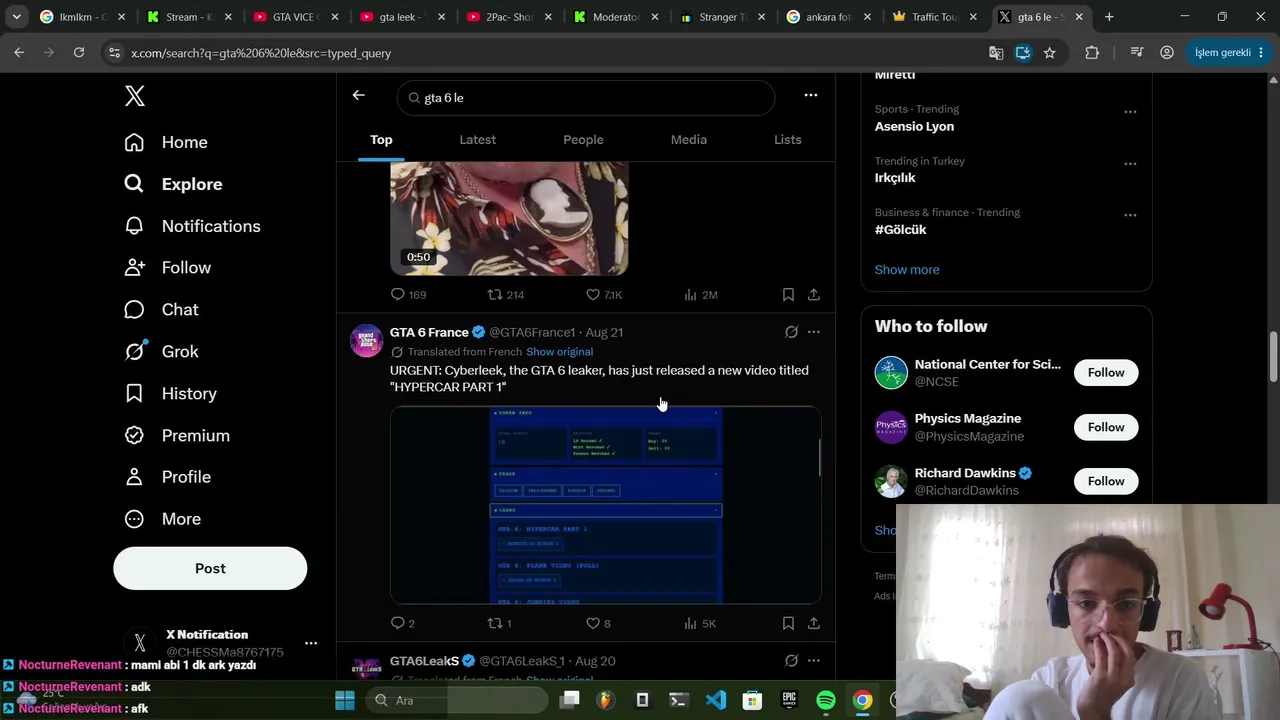Open options for the #Gölcük trend
Image resolution: width=1280 pixels, height=720 pixels.
click(x=1130, y=215)
